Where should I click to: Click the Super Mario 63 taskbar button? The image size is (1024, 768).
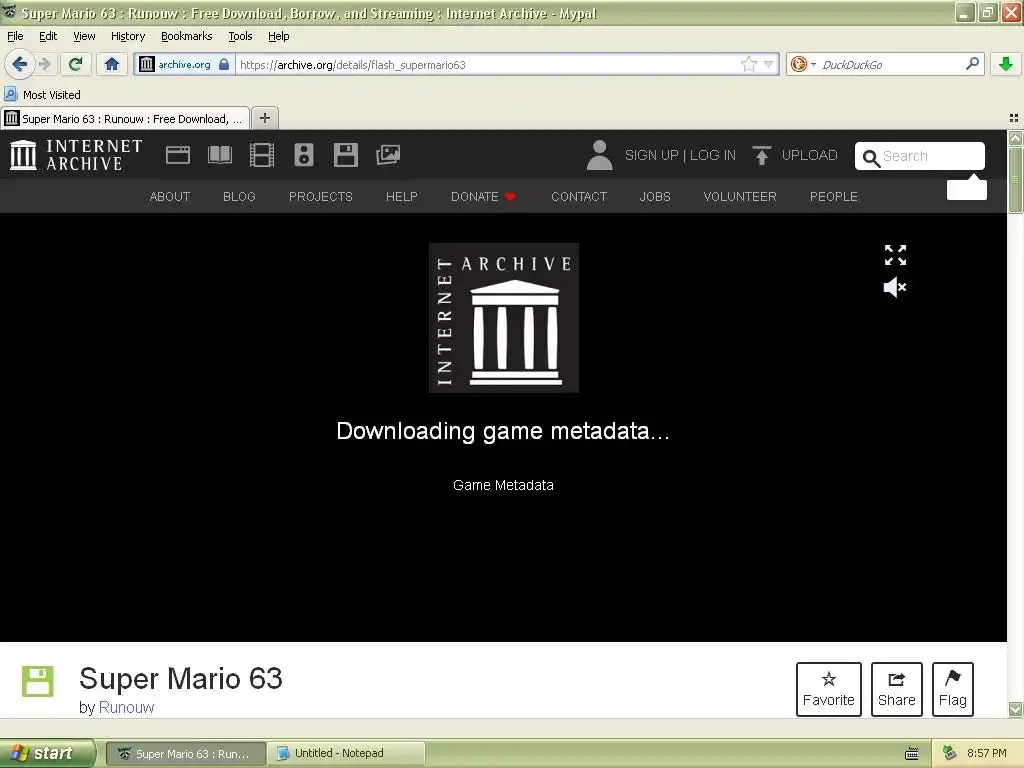click(186, 753)
